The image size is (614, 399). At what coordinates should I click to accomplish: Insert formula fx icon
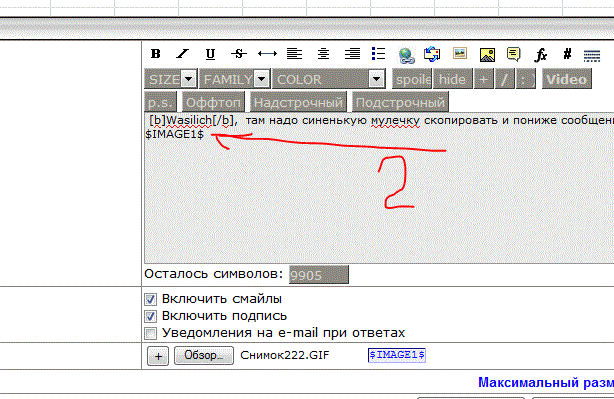coord(541,55)
